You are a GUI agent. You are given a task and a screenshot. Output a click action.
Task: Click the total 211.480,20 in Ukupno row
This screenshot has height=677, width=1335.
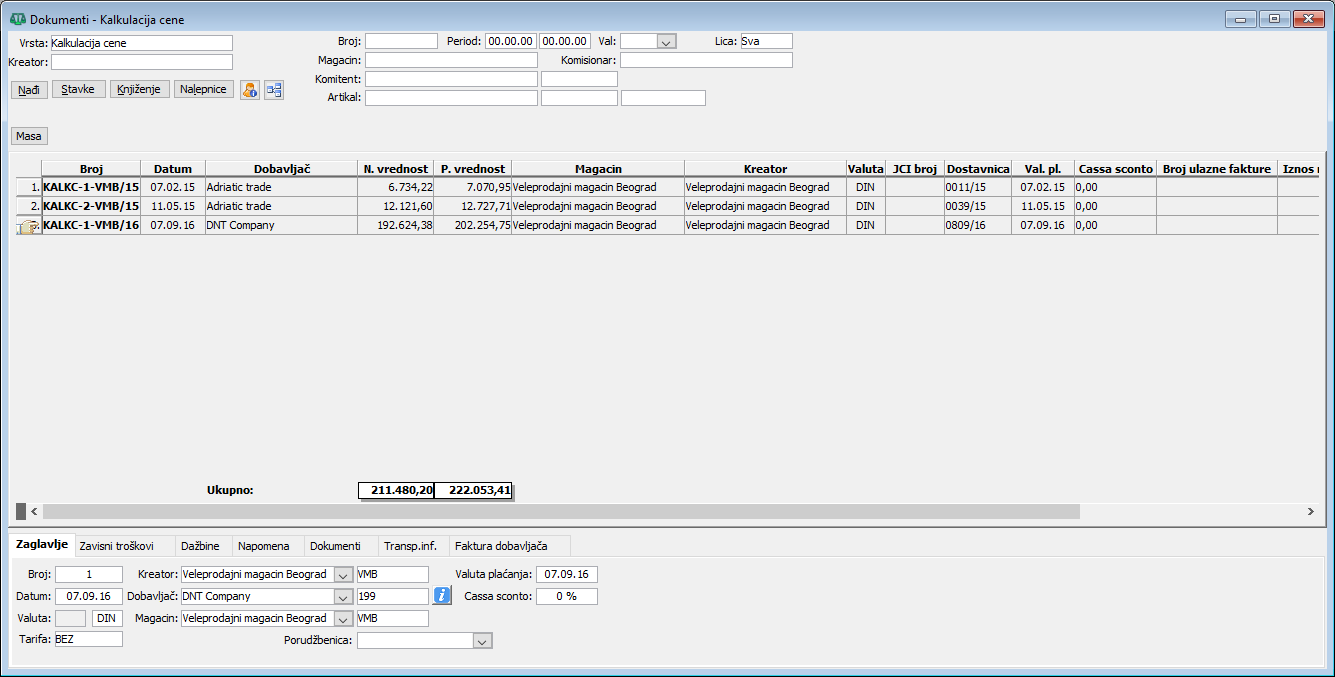click(396, 491)
